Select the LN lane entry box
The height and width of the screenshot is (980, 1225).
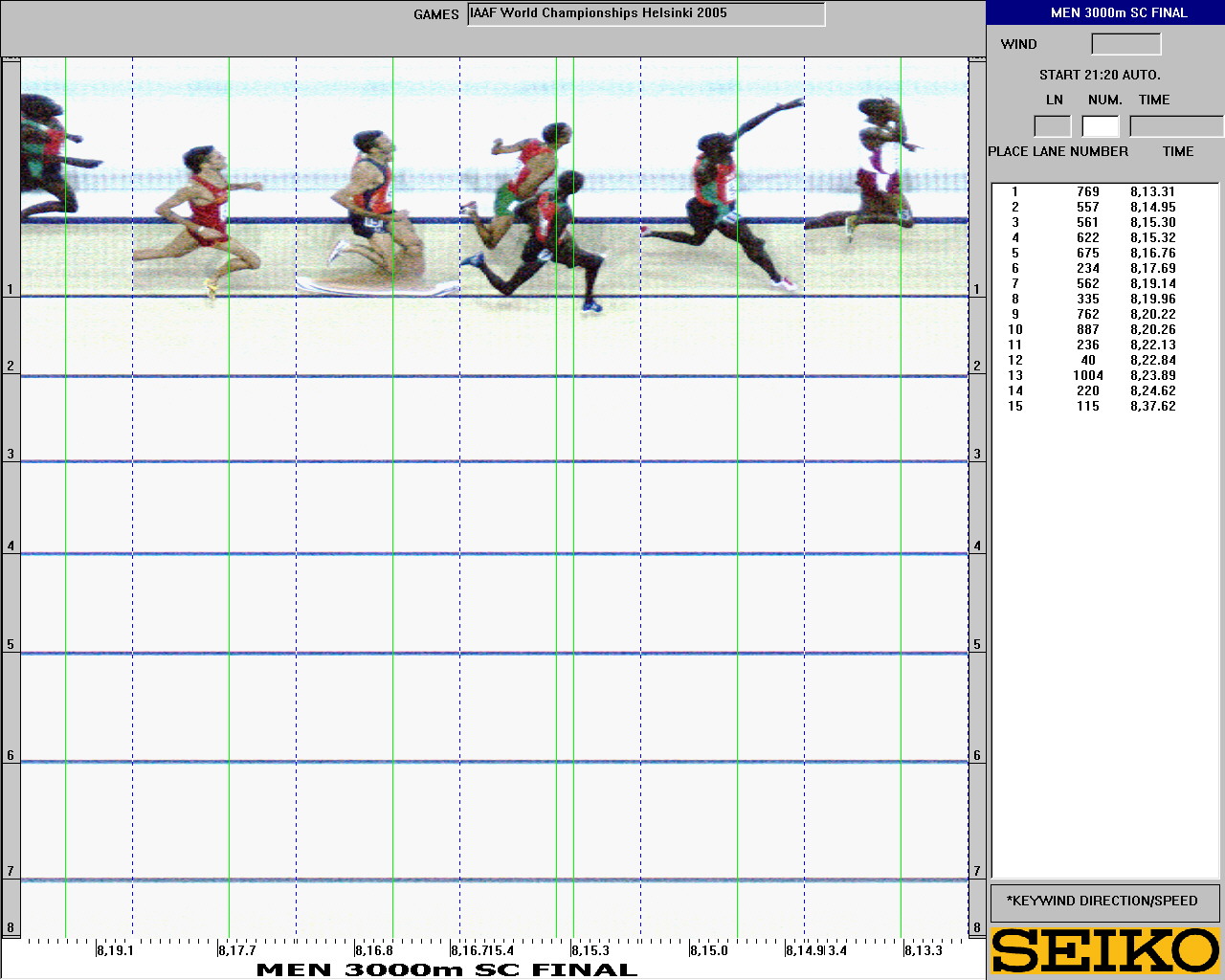1052,126
